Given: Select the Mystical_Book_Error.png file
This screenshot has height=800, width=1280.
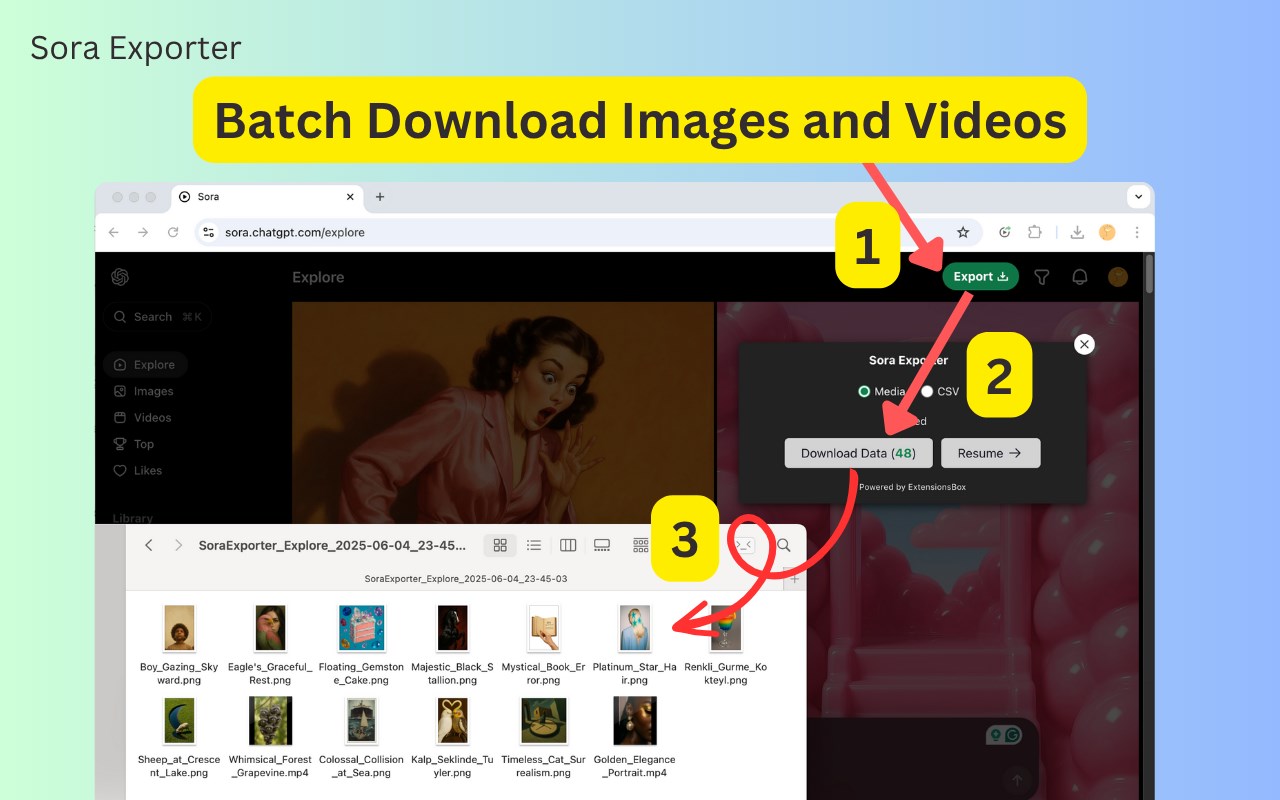Looking at the screenshot, I should pos(543,645).
